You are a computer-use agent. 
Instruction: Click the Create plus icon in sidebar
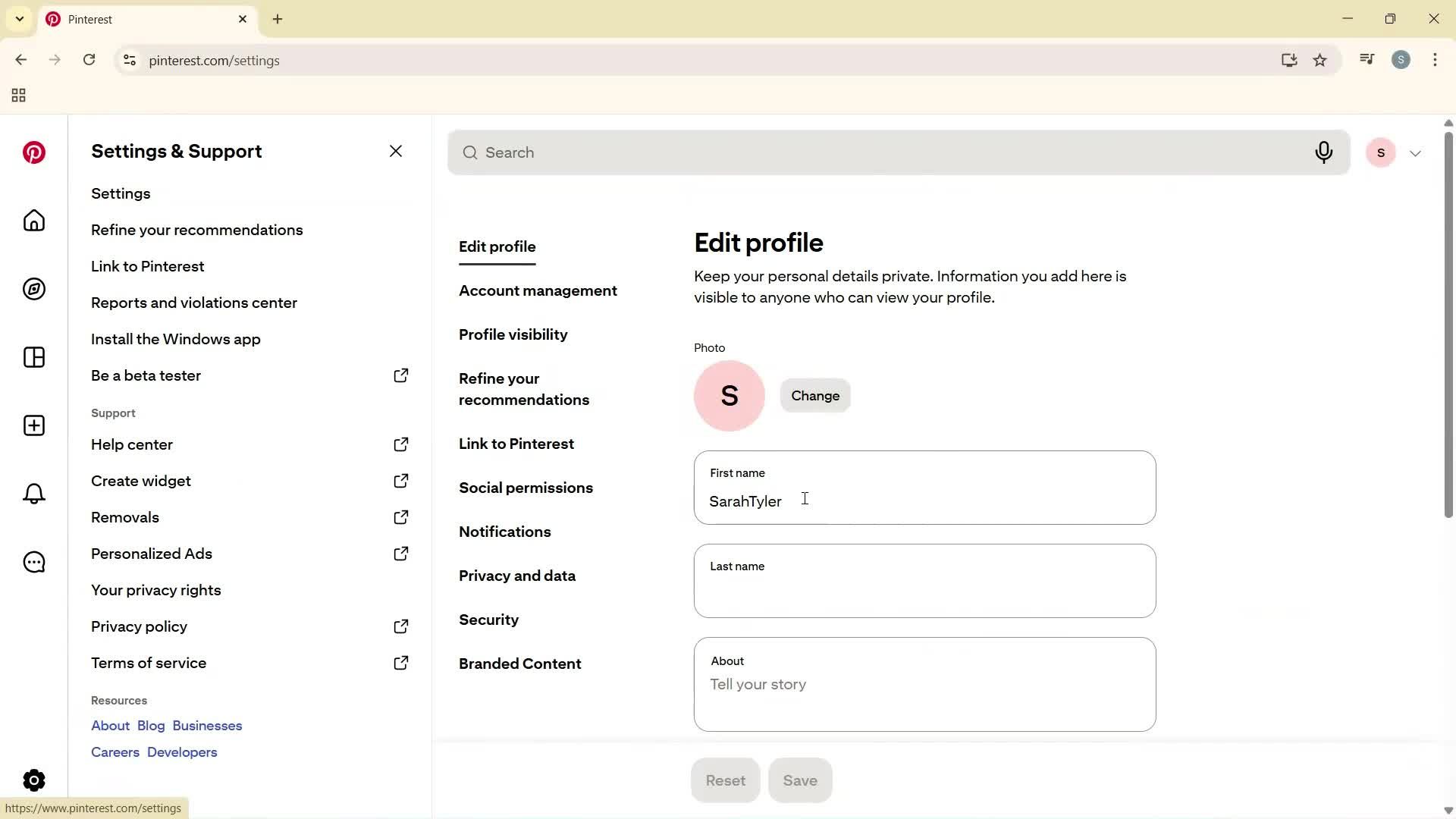pyautogui.click(x=34, y=425)
